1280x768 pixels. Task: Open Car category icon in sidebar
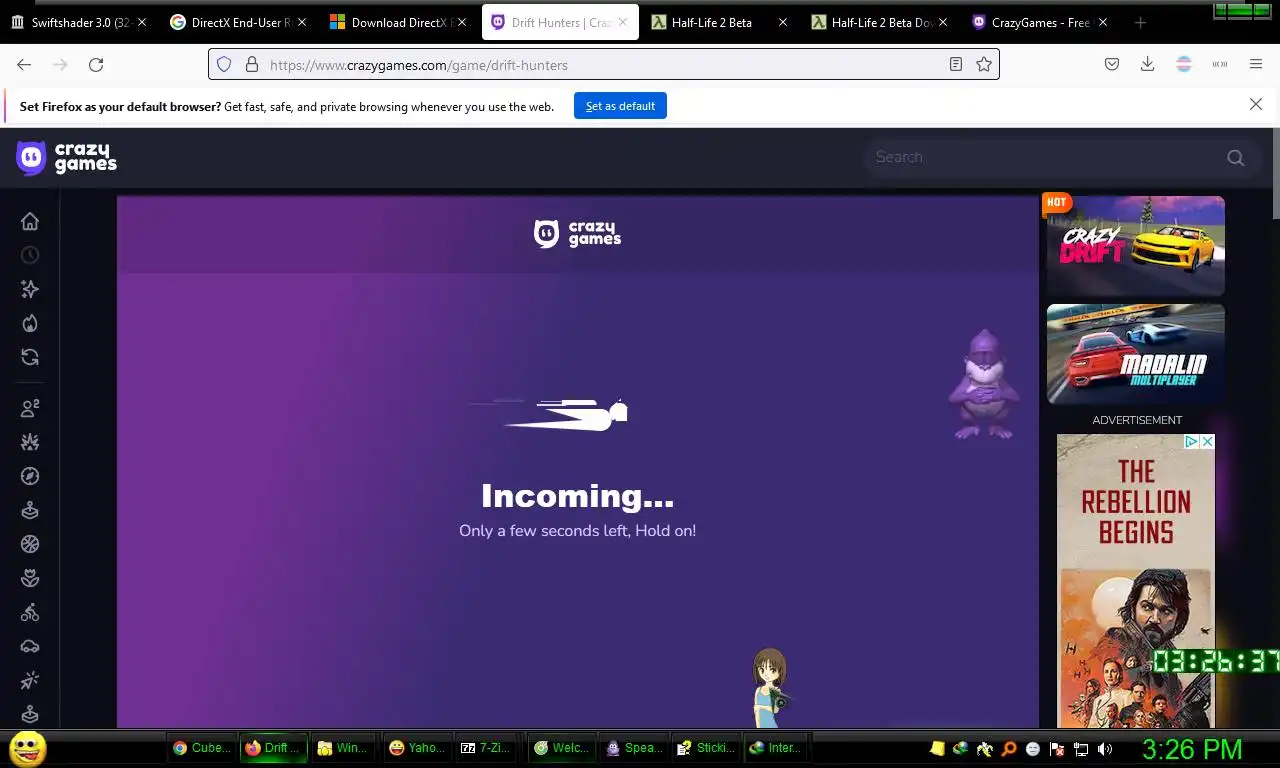pyautogui.click(x=30, y=646)
